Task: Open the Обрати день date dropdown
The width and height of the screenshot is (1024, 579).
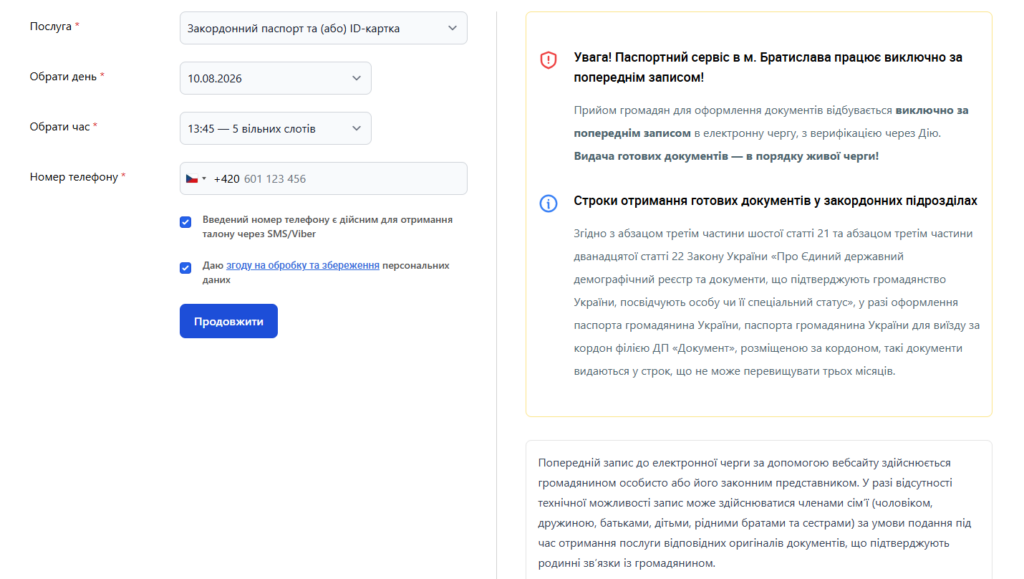Action: [275, 78]
